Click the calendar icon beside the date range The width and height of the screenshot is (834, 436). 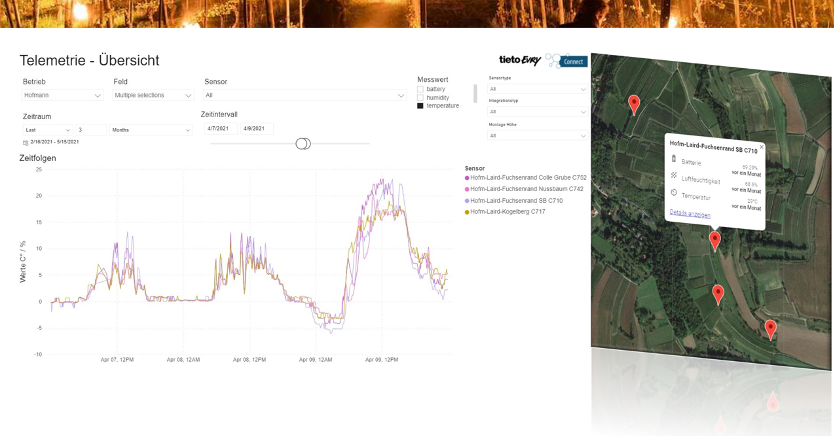(25, 143)
